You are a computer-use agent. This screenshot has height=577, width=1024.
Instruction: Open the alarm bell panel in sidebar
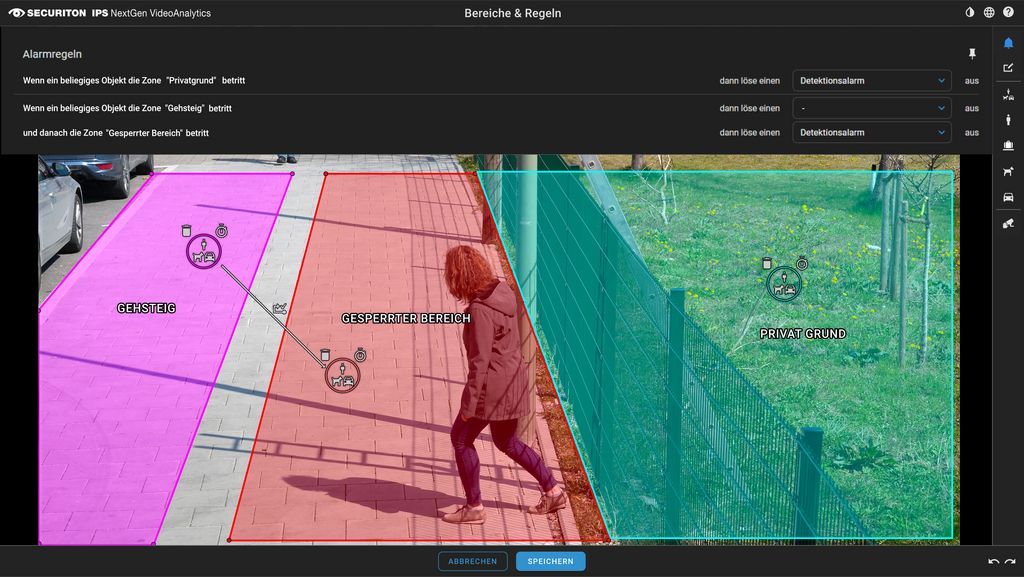coord(1008,43)
